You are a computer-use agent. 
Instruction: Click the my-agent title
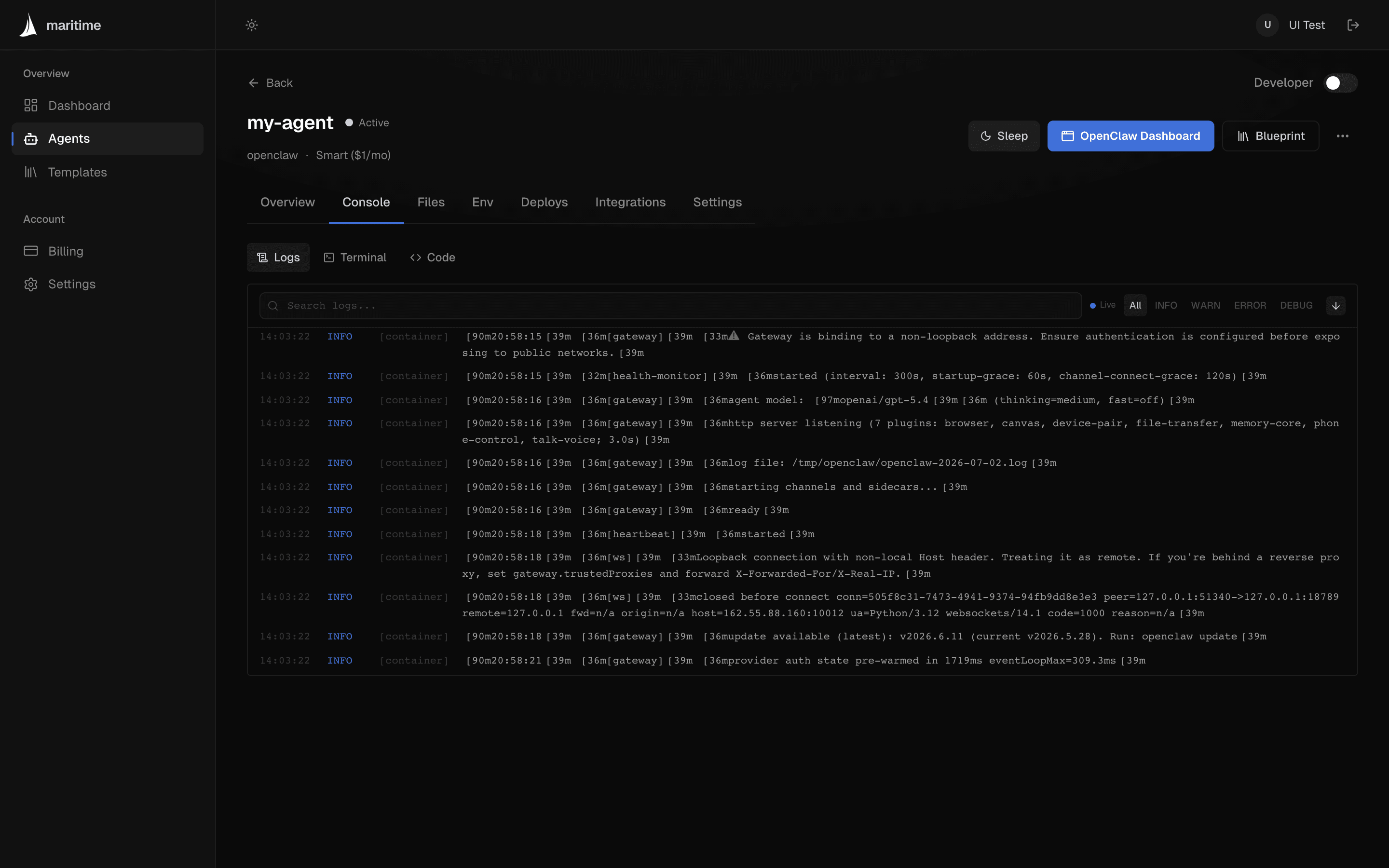coord(290,122)
